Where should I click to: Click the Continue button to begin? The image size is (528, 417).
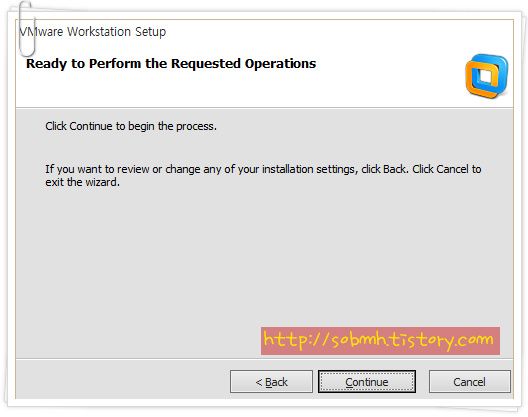[367, 382]
